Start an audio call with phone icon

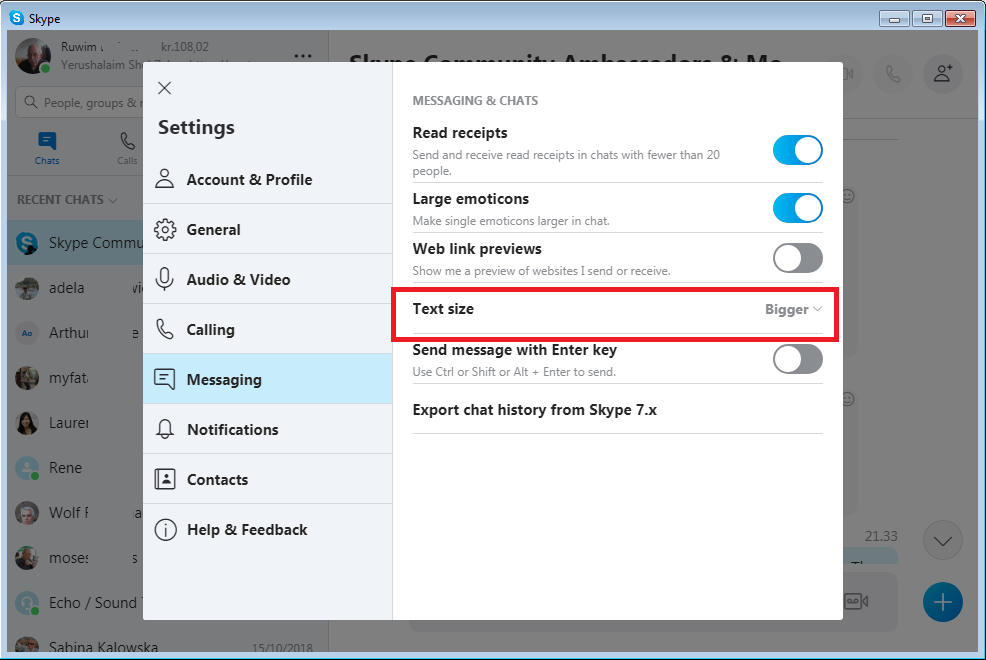[x=893, y=74]
